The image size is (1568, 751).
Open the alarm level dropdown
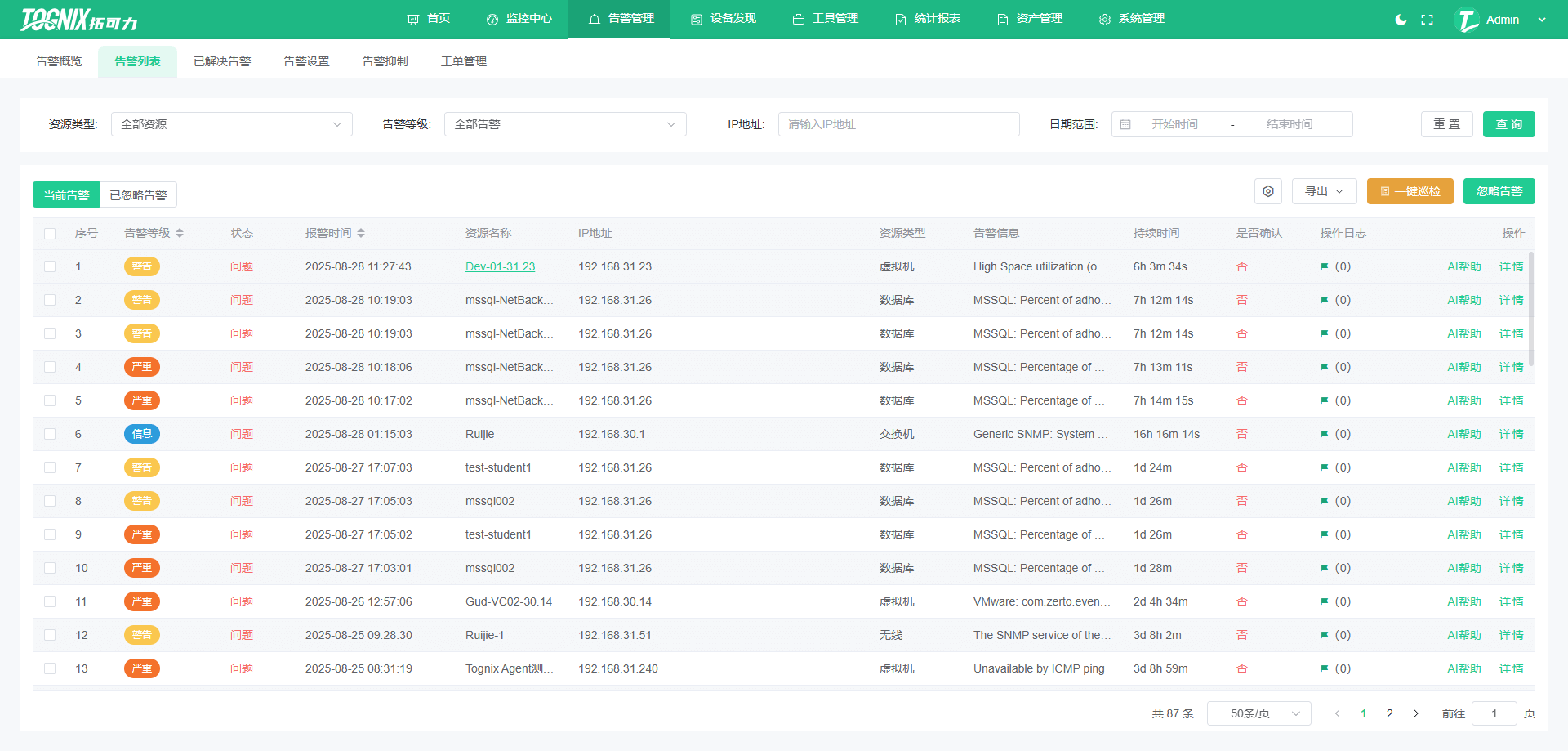coord(564,124)
